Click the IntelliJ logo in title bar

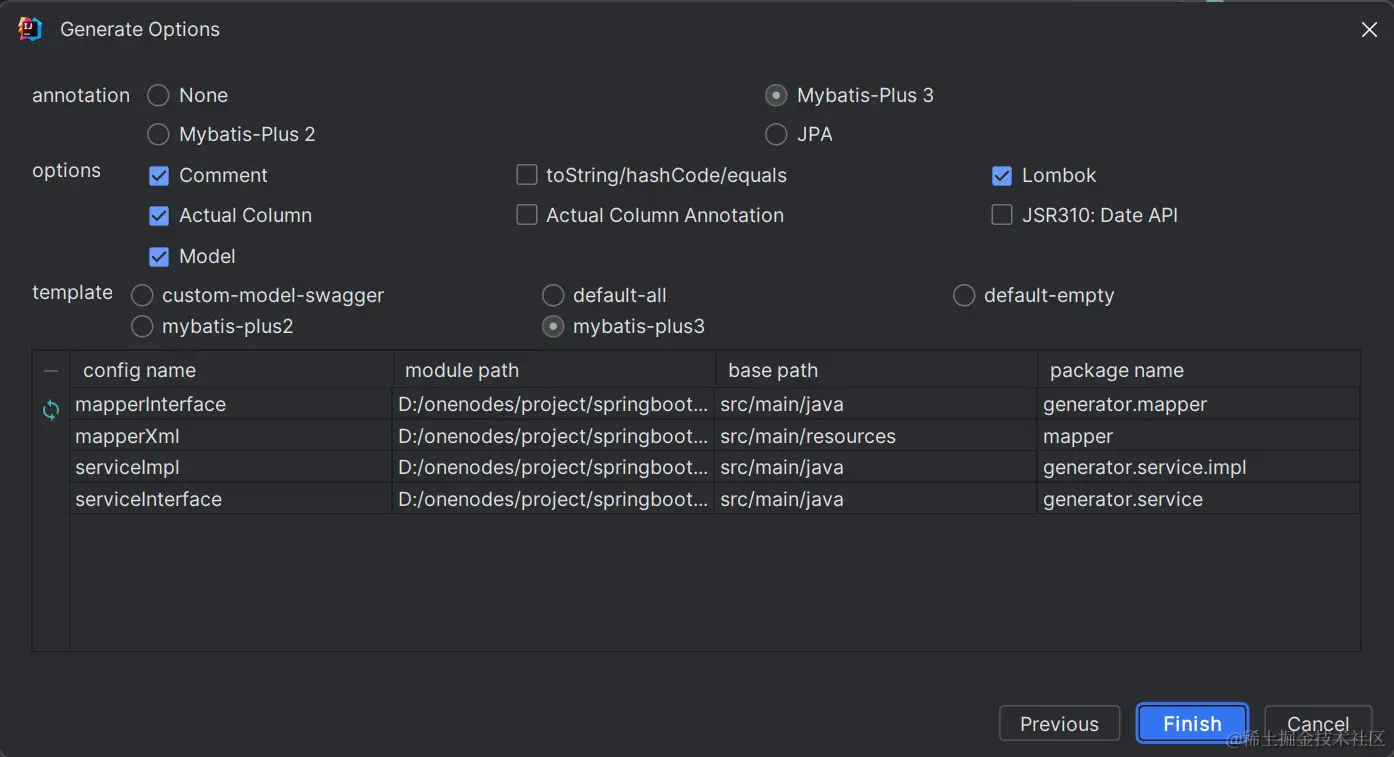point(30,29)
